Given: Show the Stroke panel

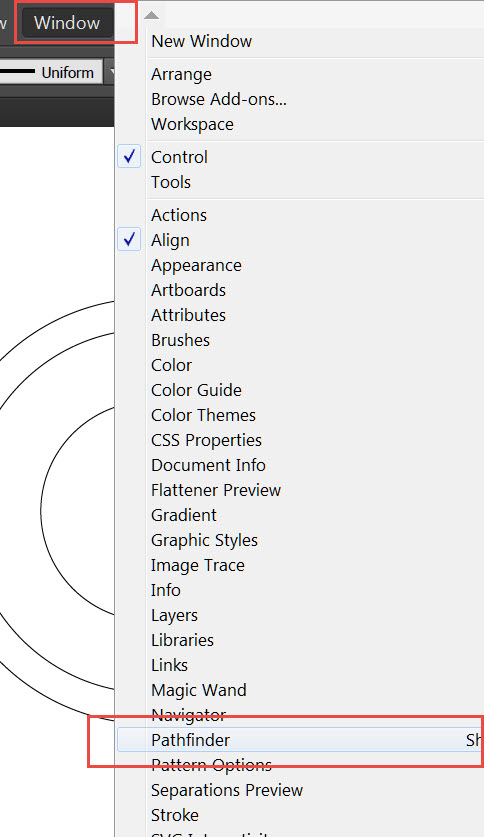Looking at the screenshot, I should pyautogui.click(x=174, y=815).
